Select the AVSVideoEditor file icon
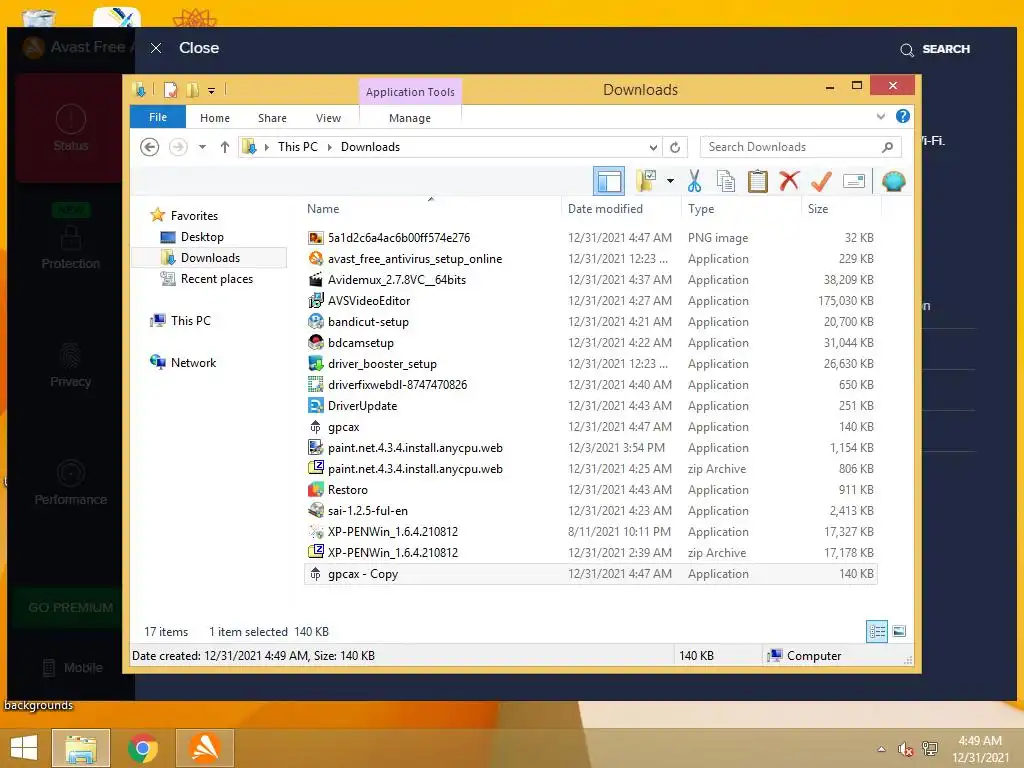The height and width of the screenshot is (768, 1024). [x=315, y=300]
